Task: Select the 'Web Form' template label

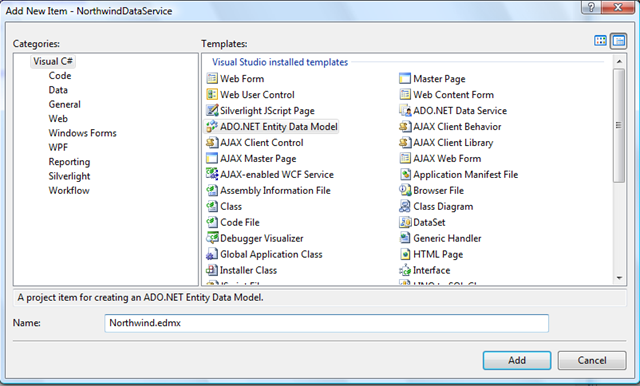Action: (x=242, y=78)
